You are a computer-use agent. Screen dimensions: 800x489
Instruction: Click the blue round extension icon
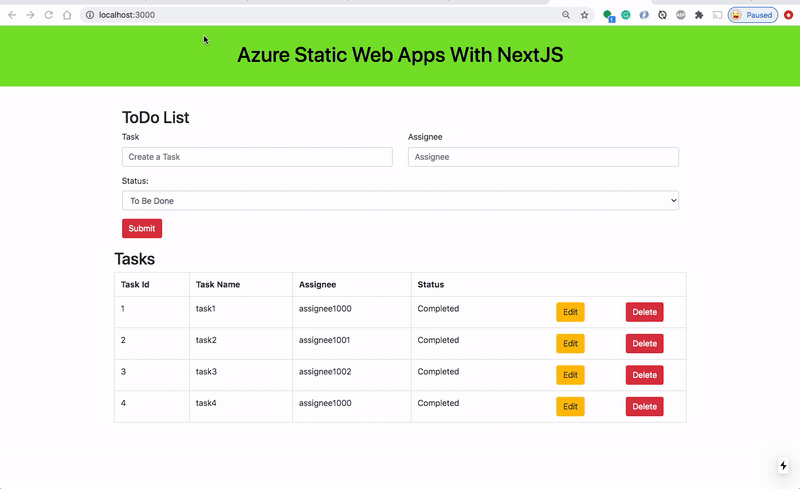click(644, 15)
